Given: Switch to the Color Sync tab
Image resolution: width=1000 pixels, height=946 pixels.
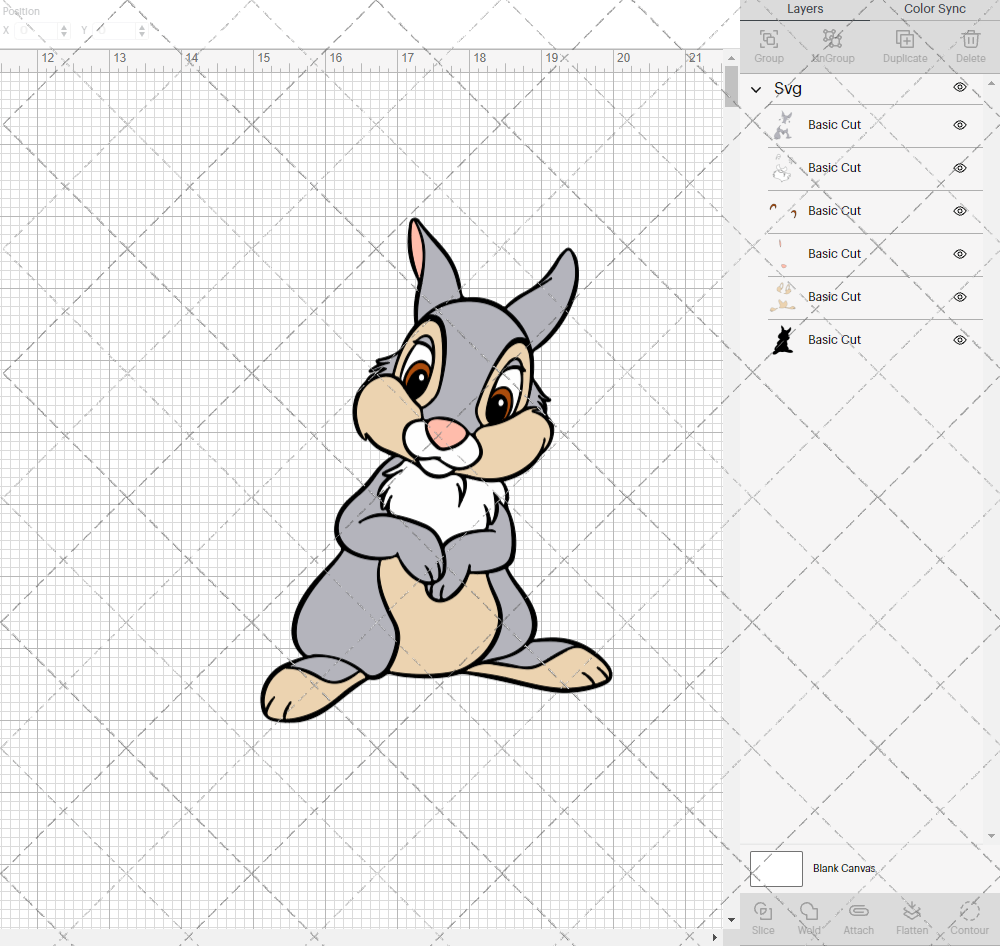Looking at the screenshot, I should point(934,9).
